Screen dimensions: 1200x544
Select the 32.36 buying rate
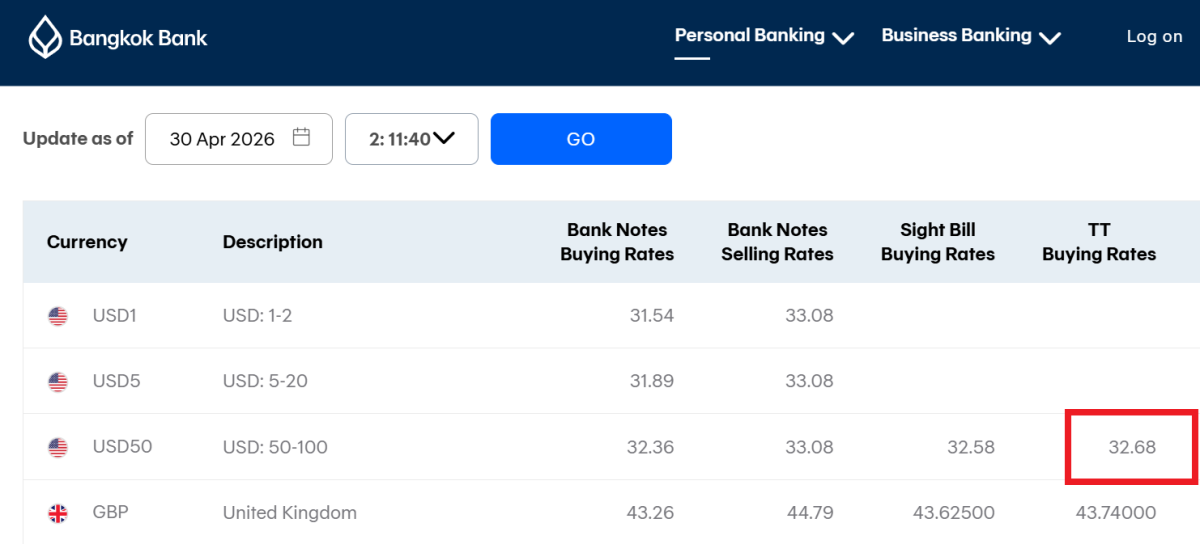652,447
